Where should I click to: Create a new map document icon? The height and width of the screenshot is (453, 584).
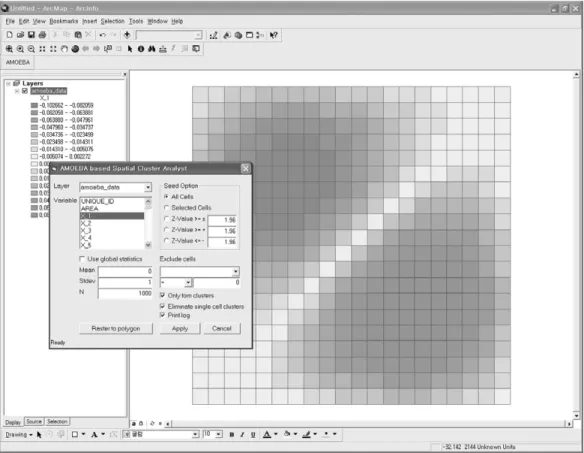(x=9, y=35)
